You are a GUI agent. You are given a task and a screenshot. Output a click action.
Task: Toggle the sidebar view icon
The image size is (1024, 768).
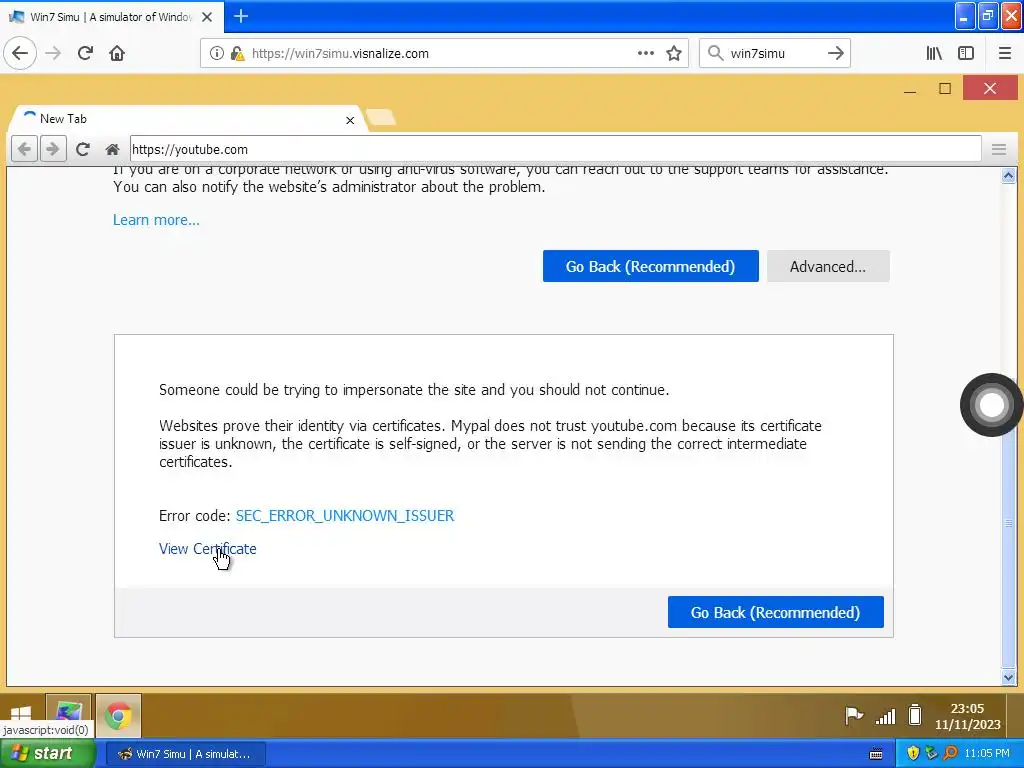point(966,54)
